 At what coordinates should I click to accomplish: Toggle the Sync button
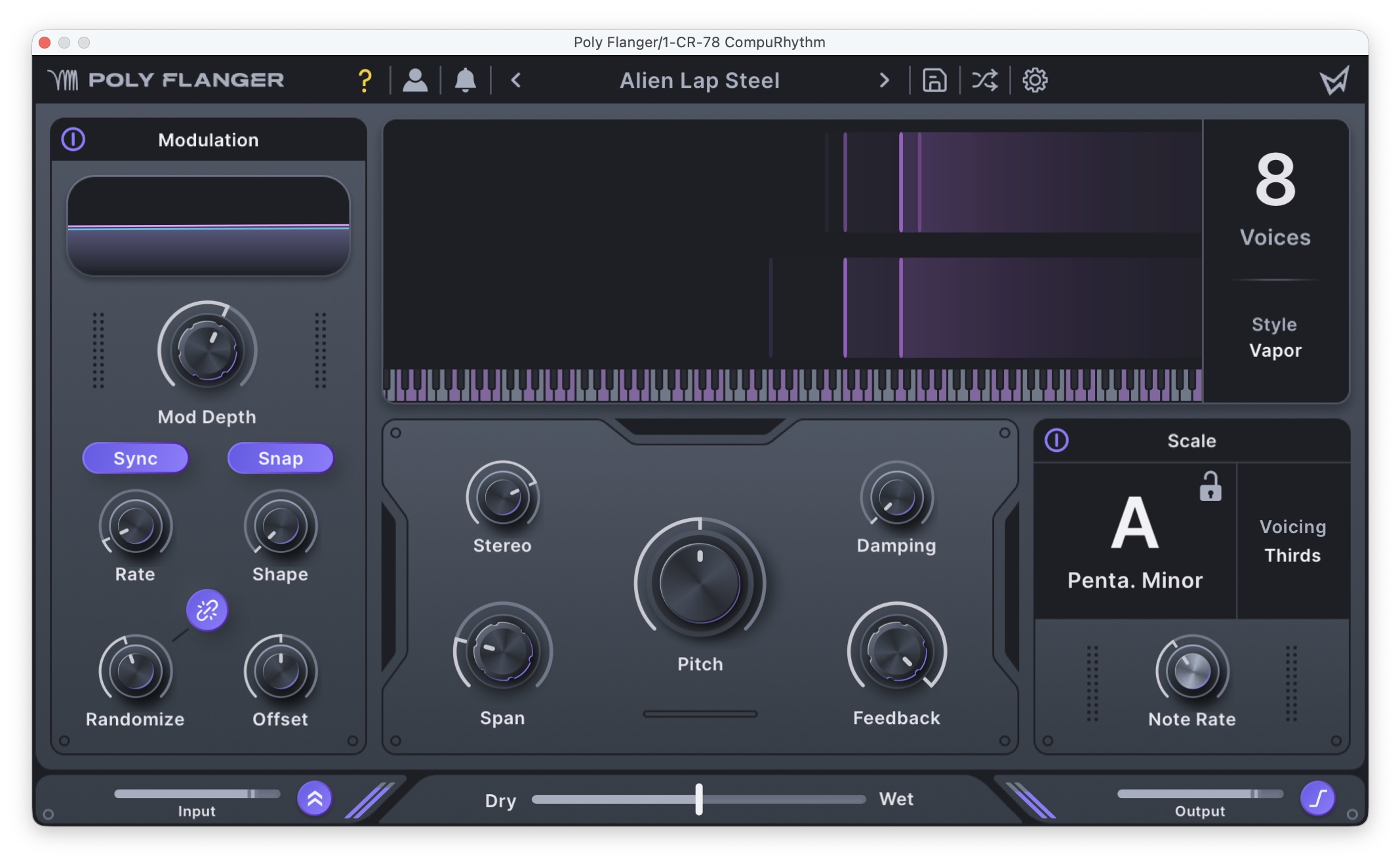pos(135,458)
